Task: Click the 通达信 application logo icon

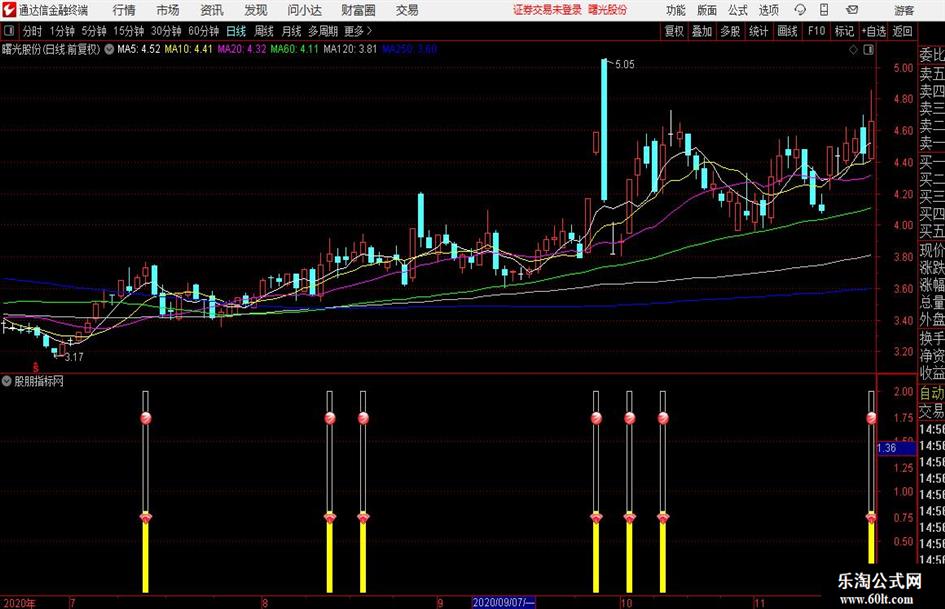Action: 8,10
